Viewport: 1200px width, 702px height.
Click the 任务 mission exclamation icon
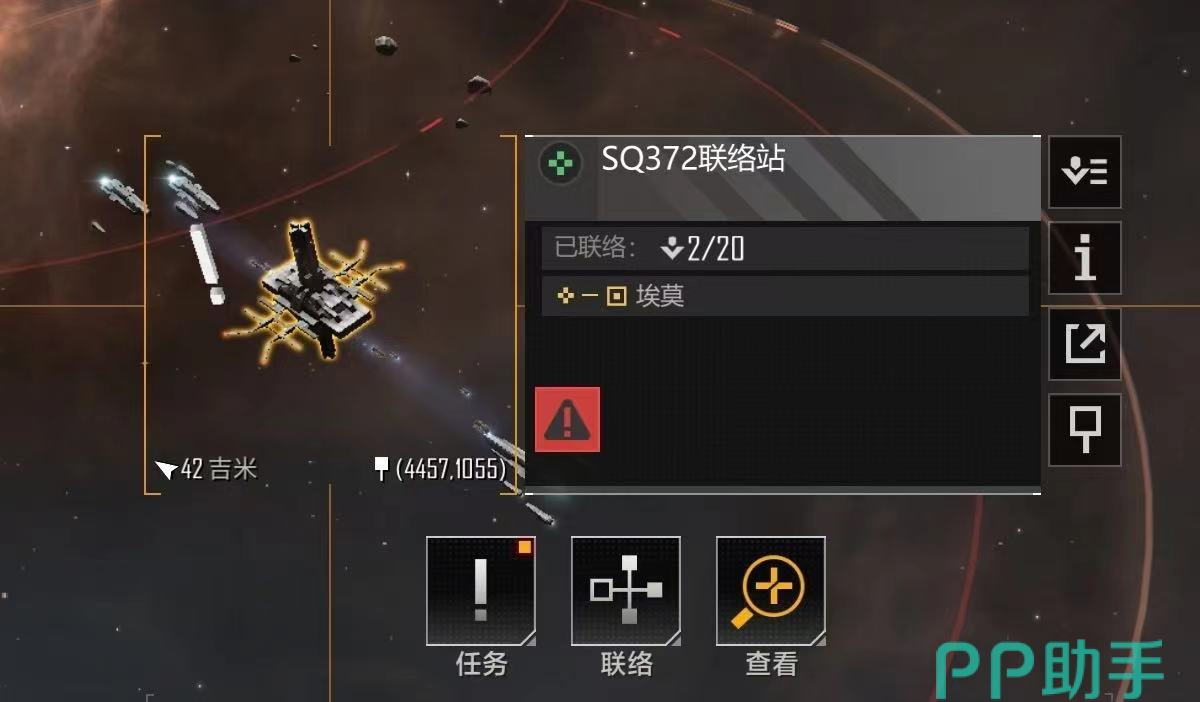pos(481,591)
